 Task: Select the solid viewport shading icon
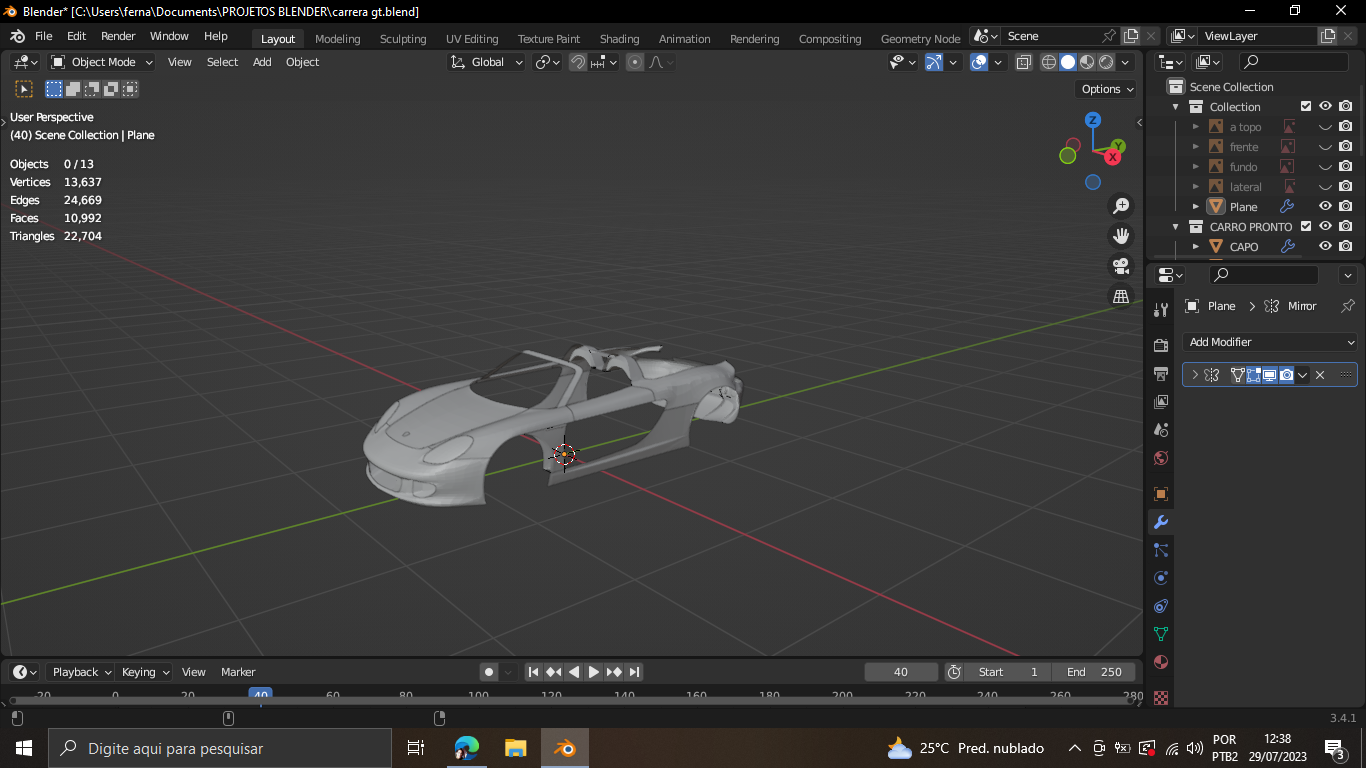pos(1068,62)
